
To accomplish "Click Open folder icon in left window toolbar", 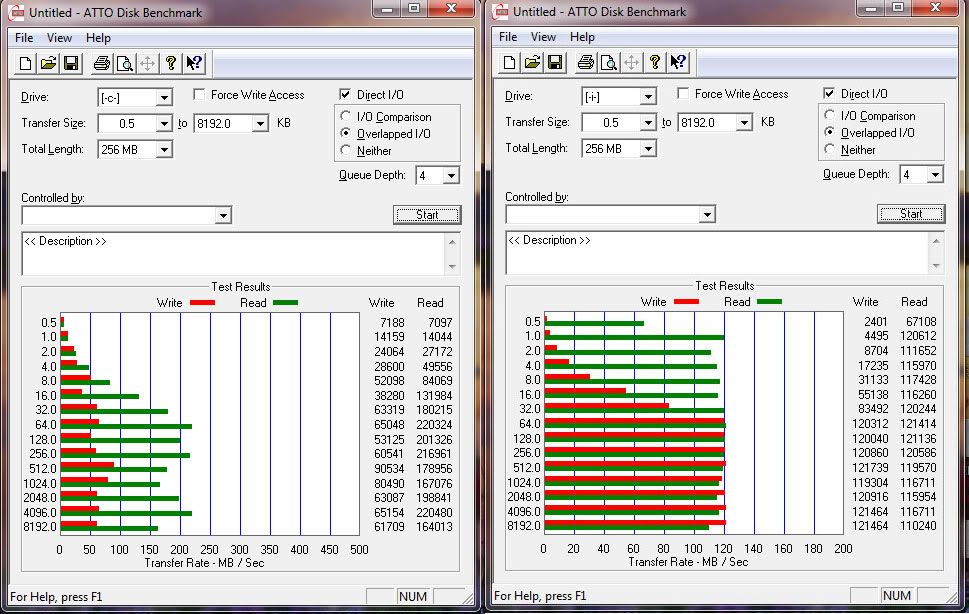I will pos(48,63).
